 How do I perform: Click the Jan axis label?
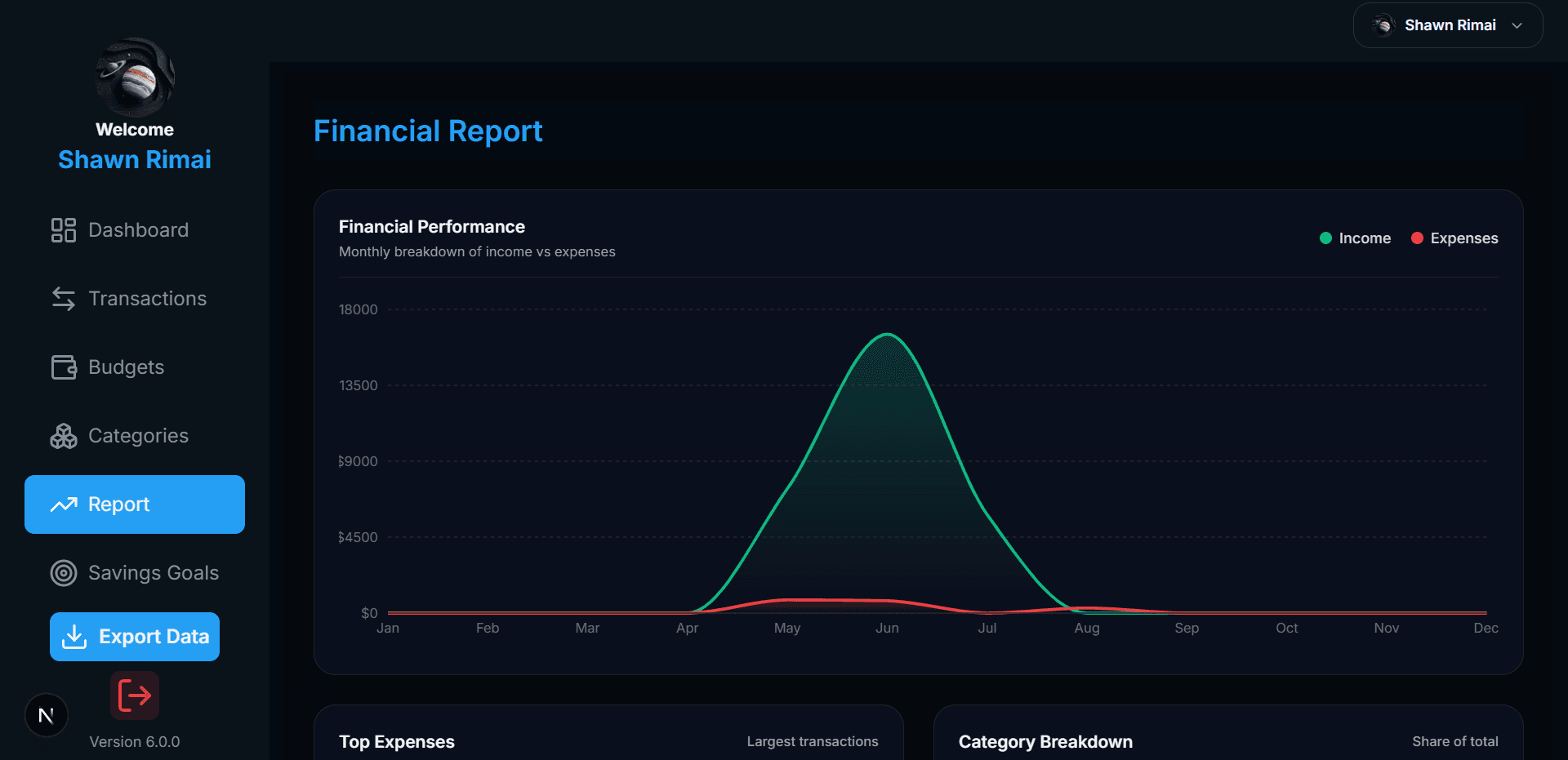[388, 628]
